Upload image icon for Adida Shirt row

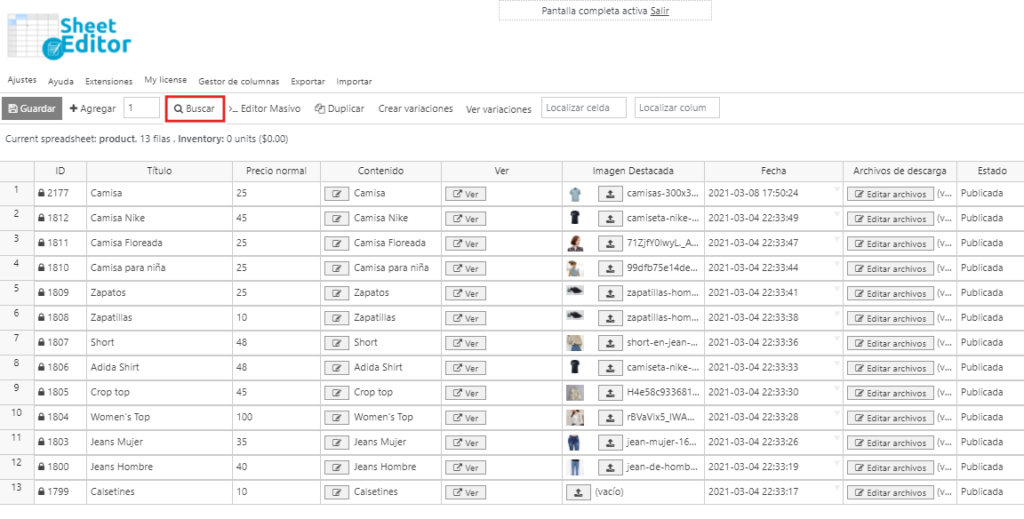pos(610,368)
